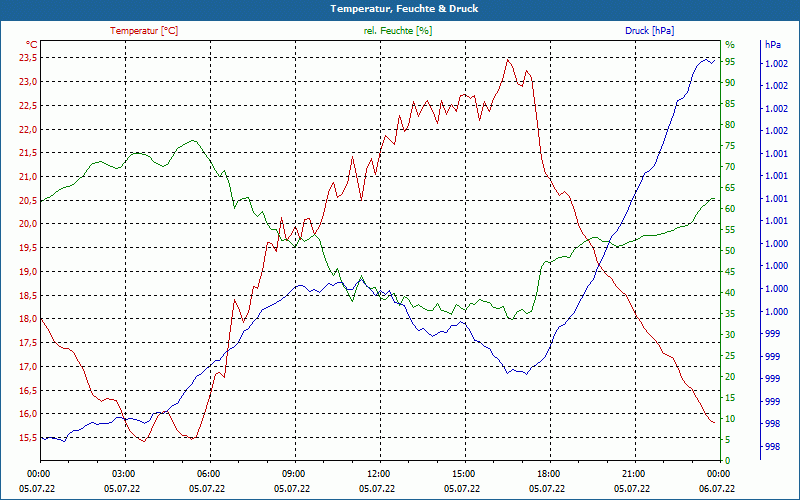This screenshot has width=800, height=500.
Task: Click the '55' tick on the green humidity axis
Action: click(730, 230)
